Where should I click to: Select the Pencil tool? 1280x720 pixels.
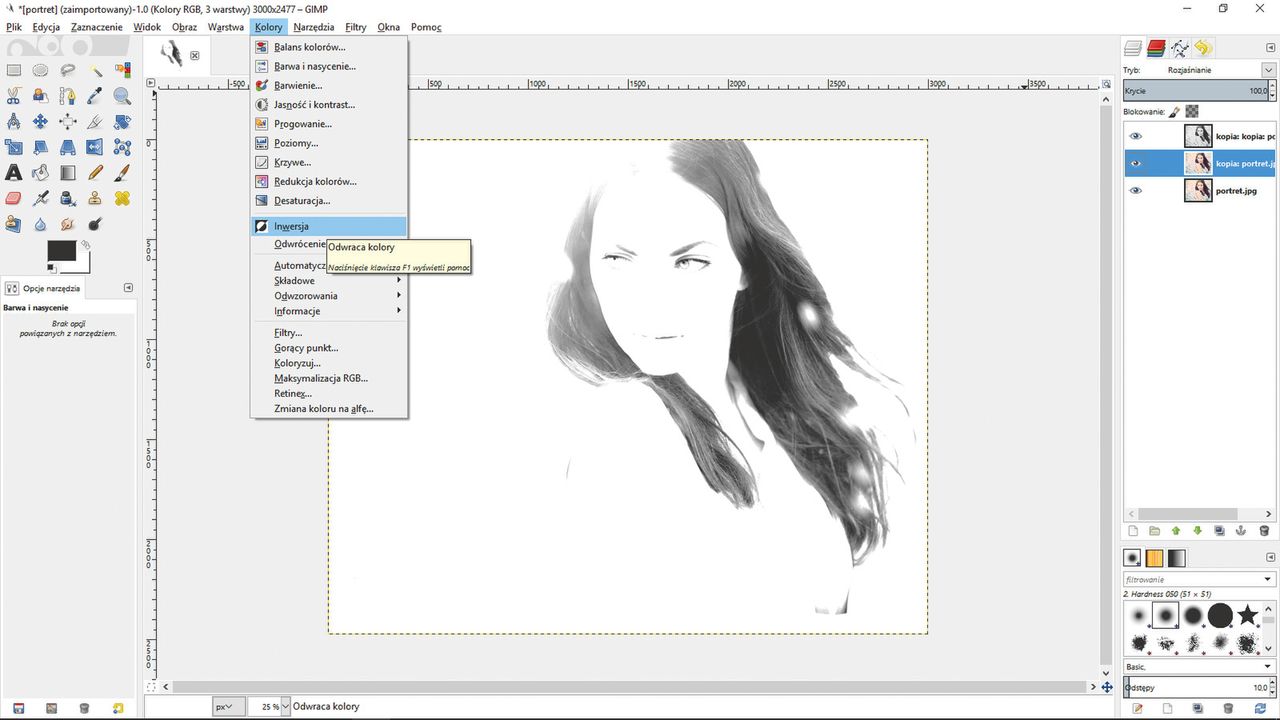pos(95,174)
